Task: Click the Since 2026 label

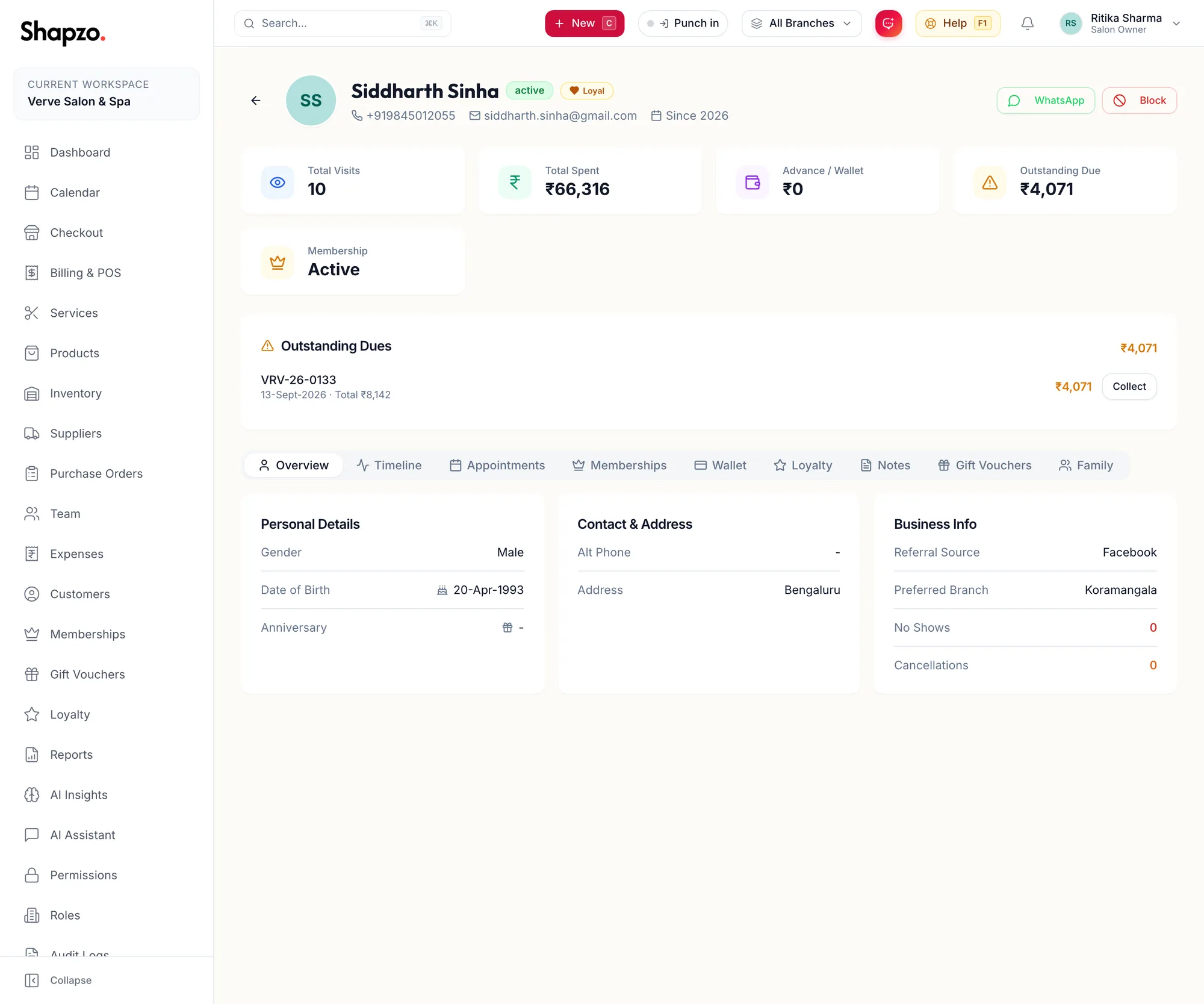Action: pos(697,116)
